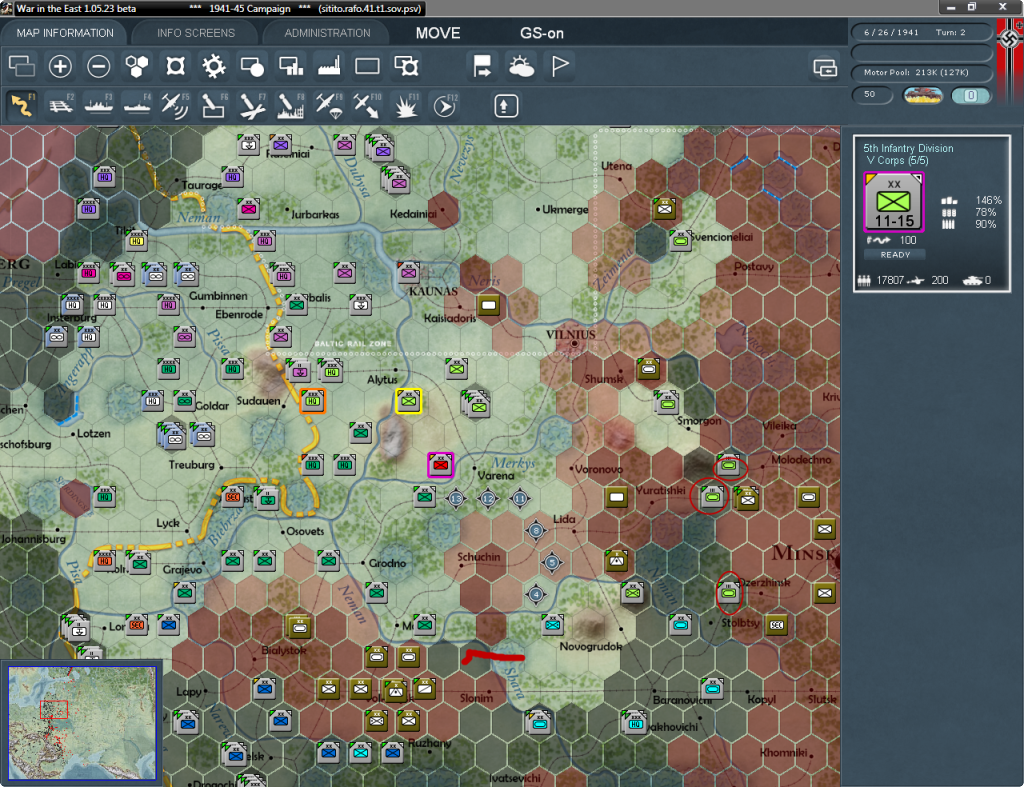Click the 146% value in the unit panel

(x=988, y=201)
